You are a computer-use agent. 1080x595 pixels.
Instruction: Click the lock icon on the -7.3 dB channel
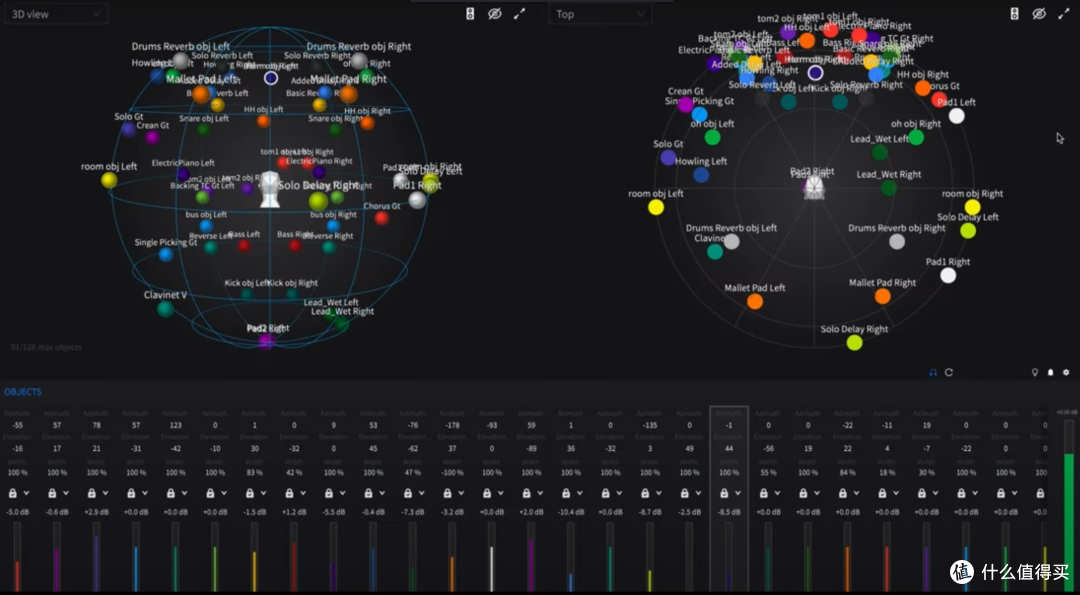pyautogui.click(x=408, y=493)
